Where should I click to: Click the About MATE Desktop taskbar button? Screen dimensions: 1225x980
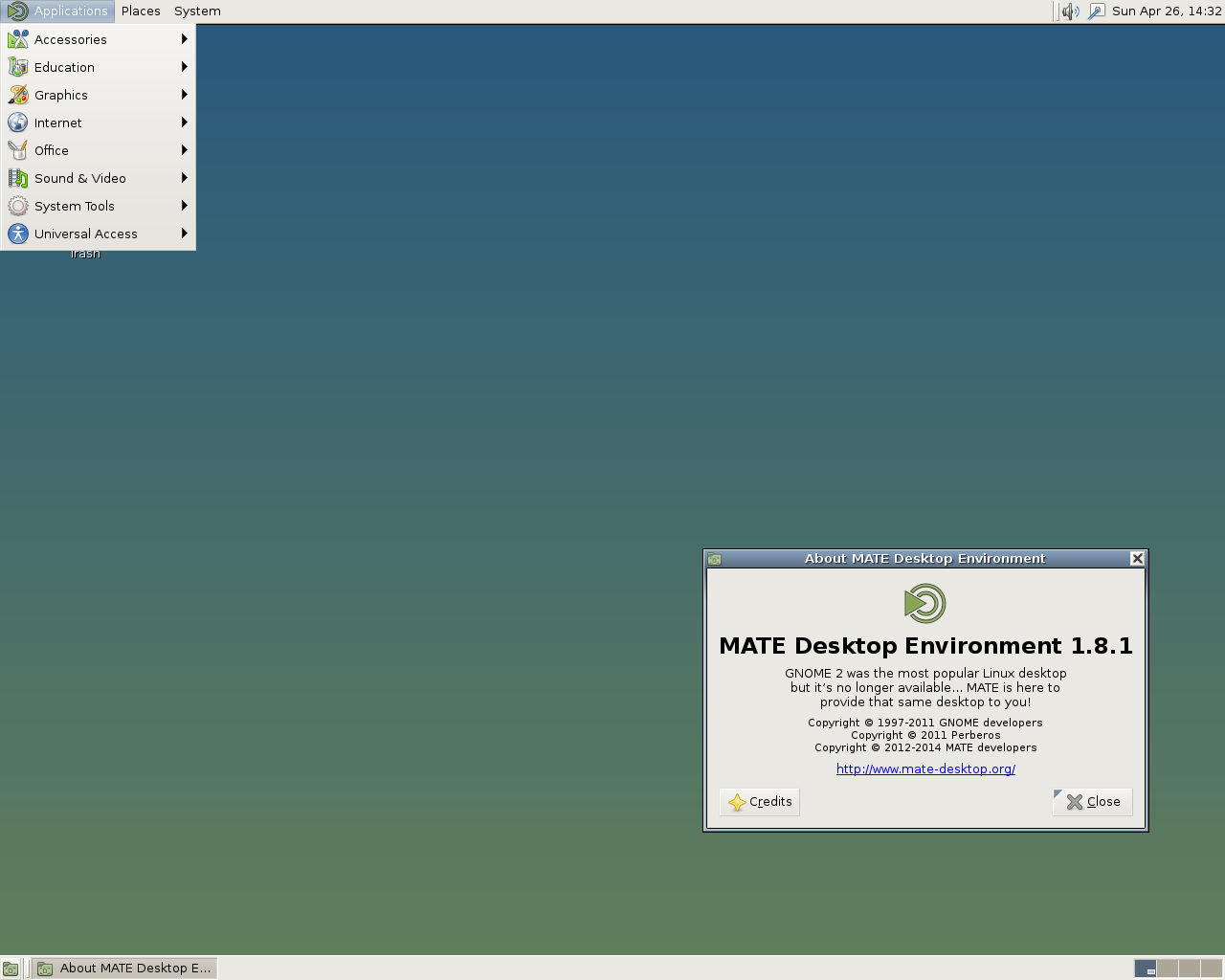pos(124,969)
